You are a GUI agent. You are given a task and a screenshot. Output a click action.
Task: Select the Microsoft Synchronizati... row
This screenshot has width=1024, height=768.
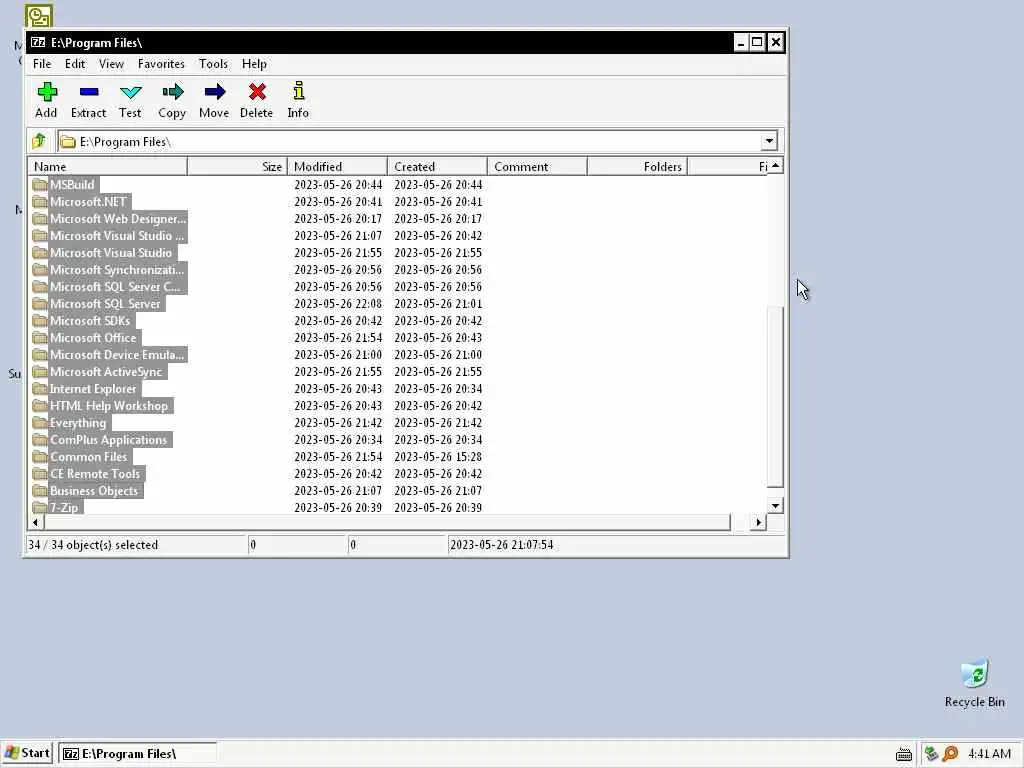(398, 270)
